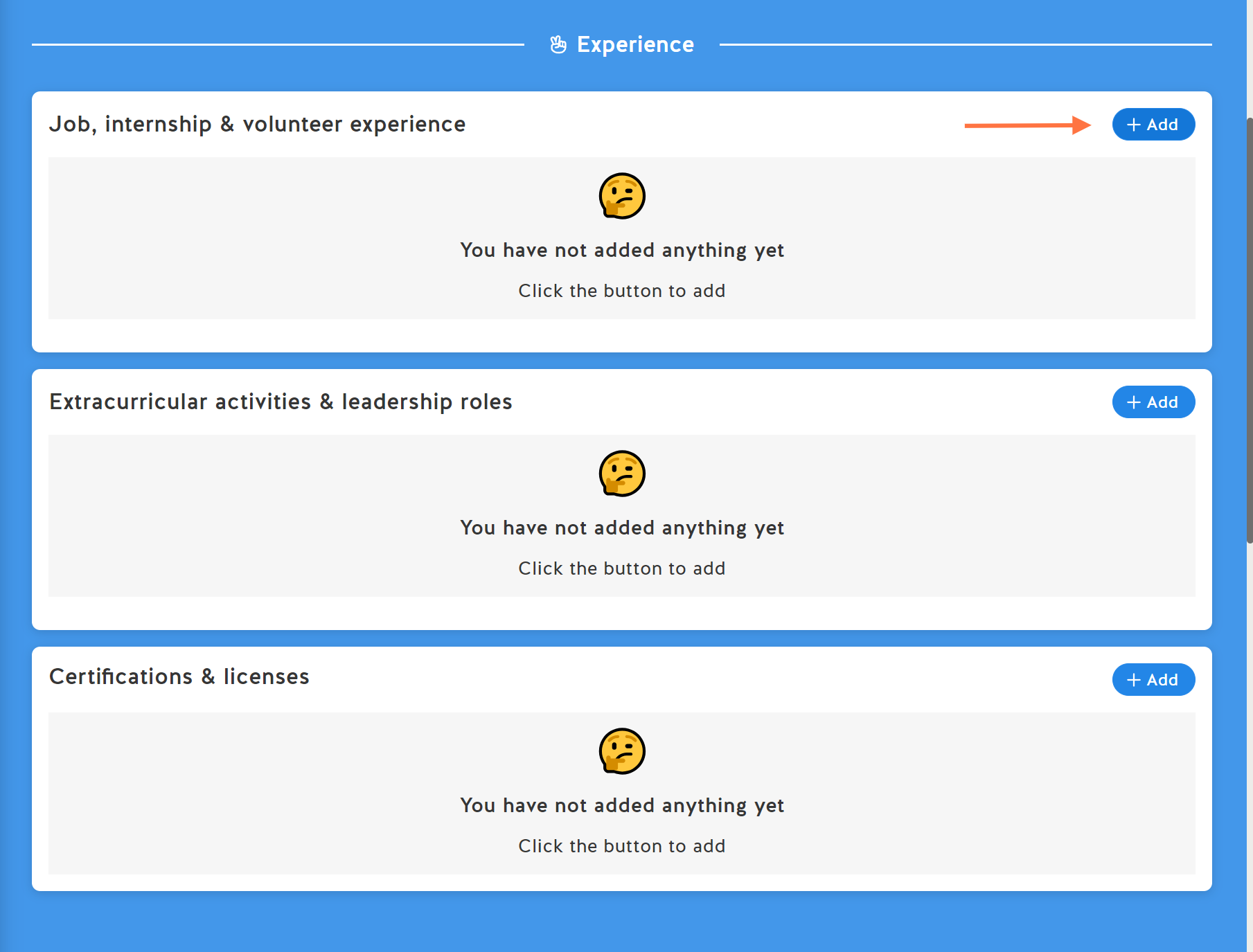This screenshot has height=952, width=1253.
Task: Add a certification or license
Action: point(1153,680)
